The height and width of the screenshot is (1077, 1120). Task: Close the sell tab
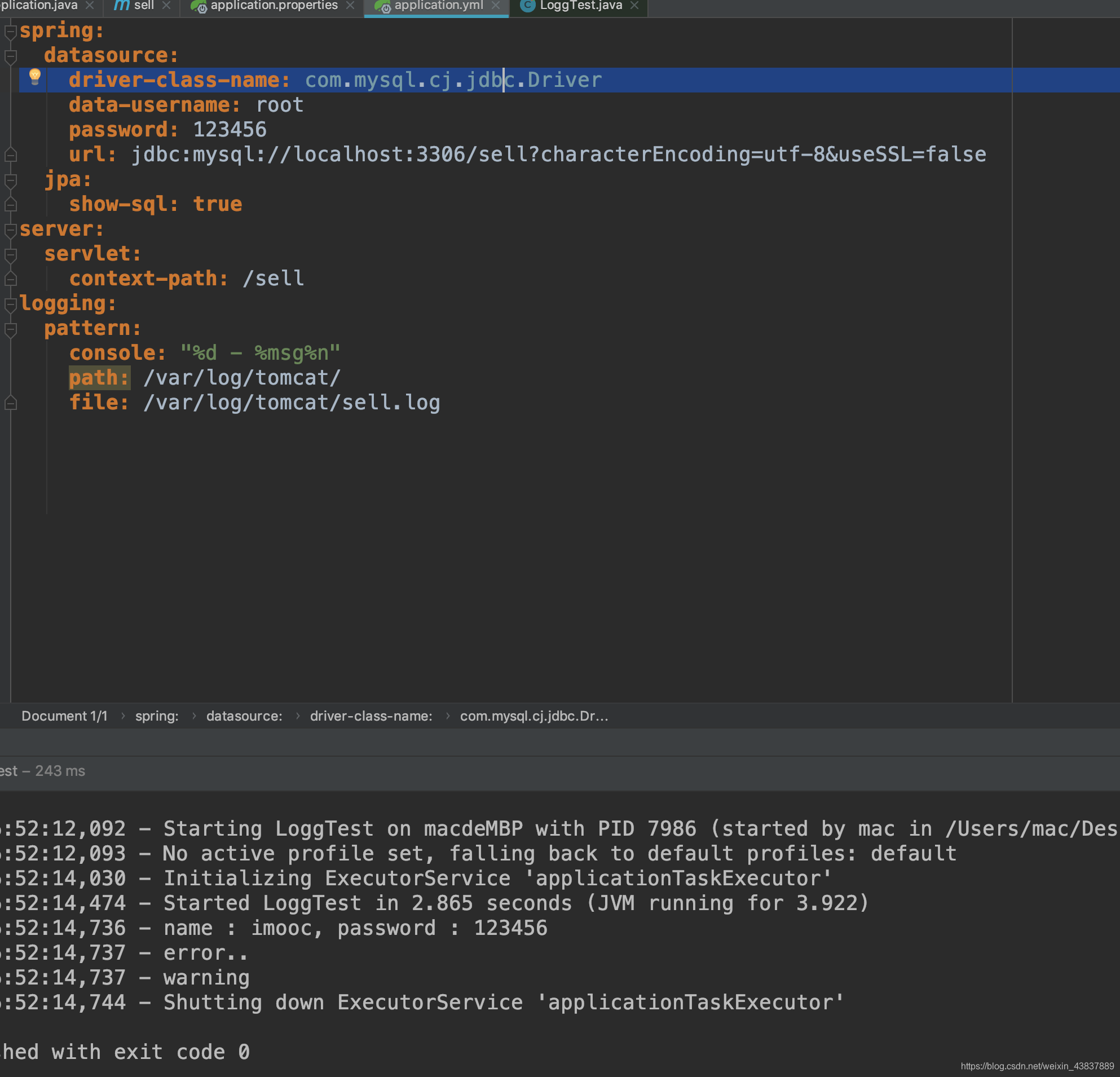[166, 6]
